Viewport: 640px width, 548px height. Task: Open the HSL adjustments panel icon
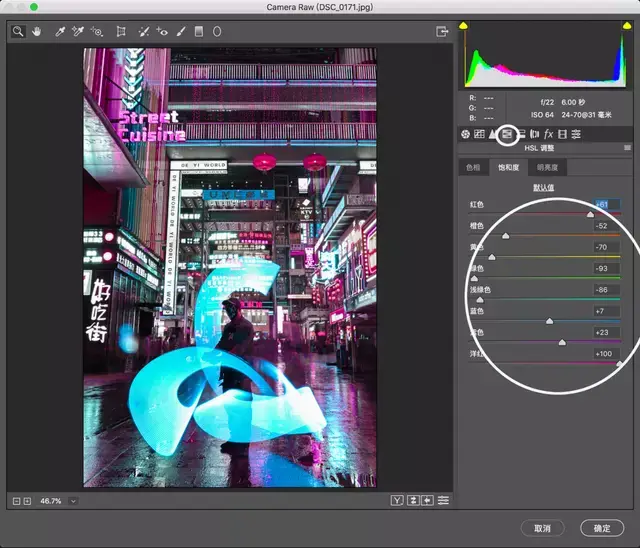(507, 134)
